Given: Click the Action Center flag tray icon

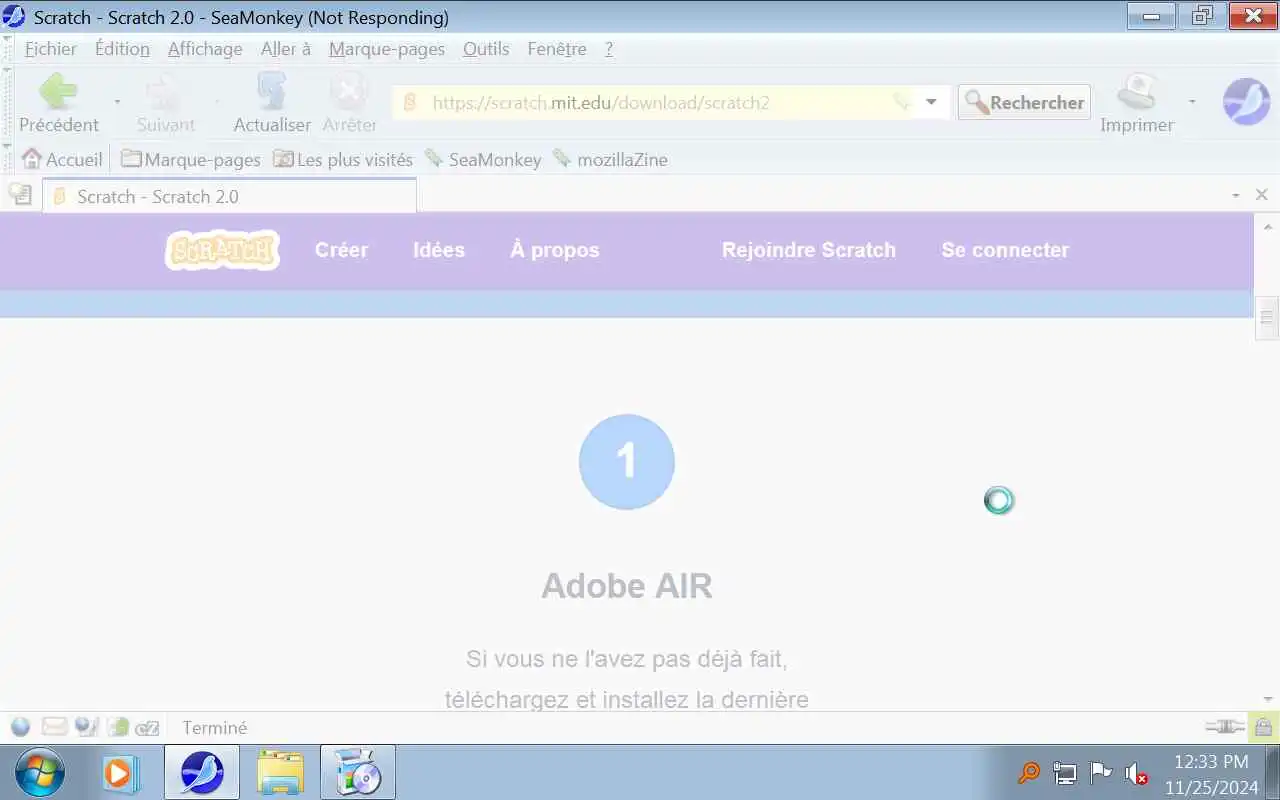Looking at the screenshot, I should point(1100,773).
